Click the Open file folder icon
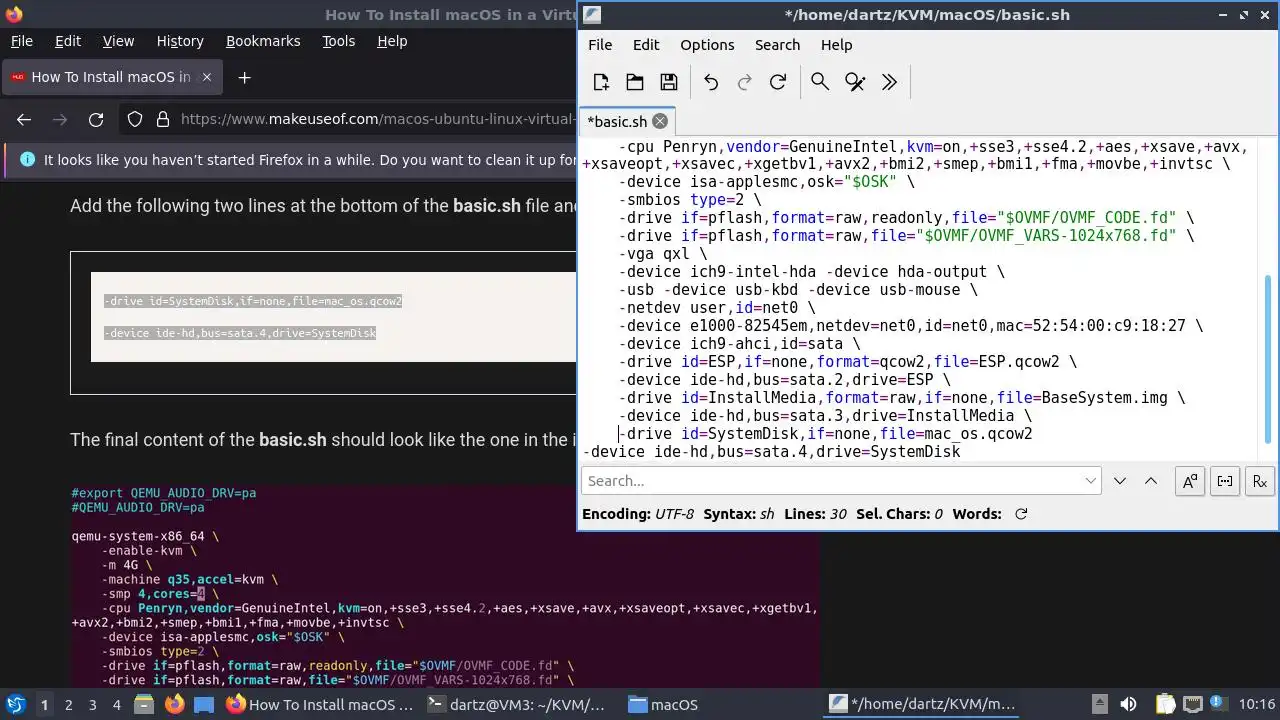The image size is (1280, 720). coord(635,82)
